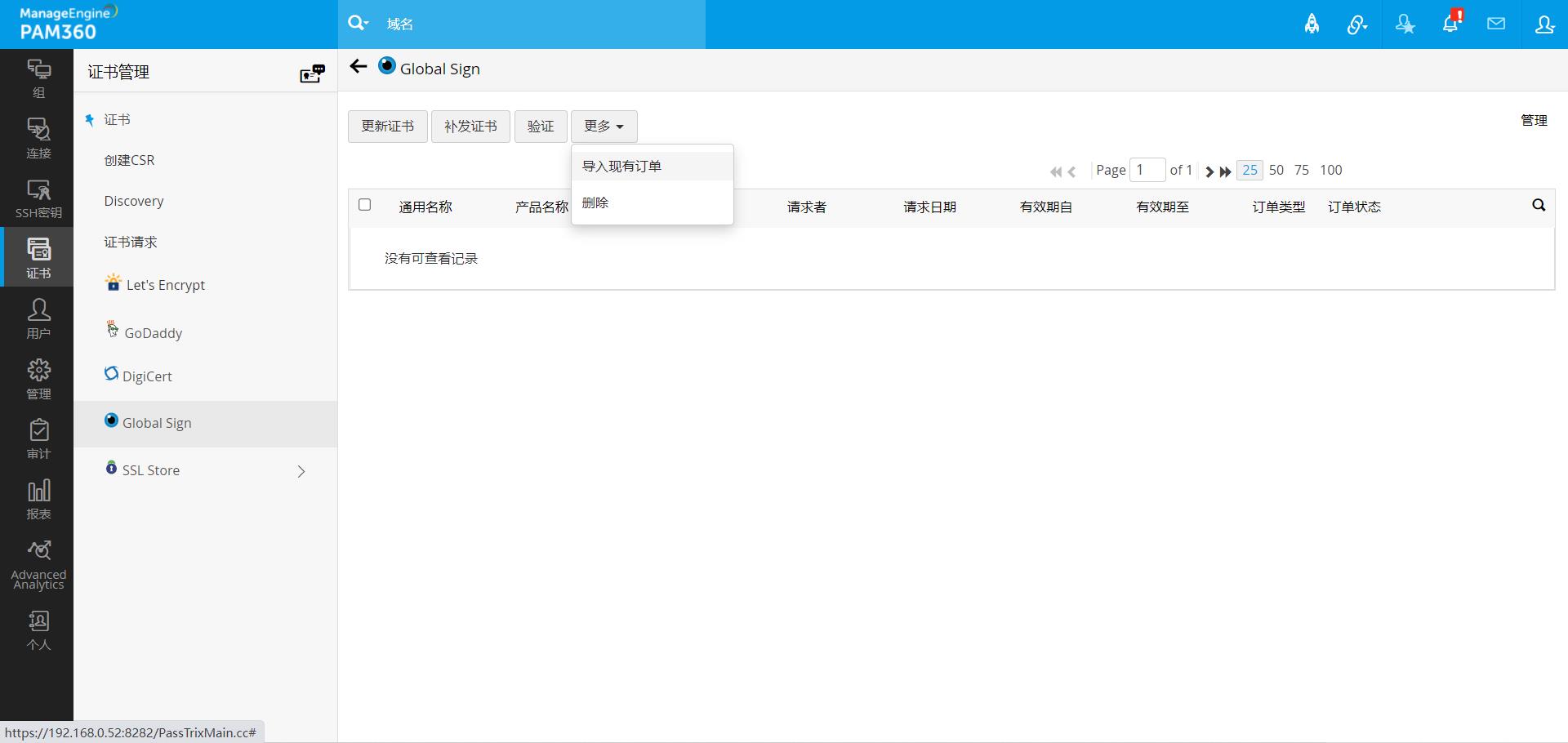Click the 补发证书 button
The height and width of the screenshot is (743, 1568).
470,127
